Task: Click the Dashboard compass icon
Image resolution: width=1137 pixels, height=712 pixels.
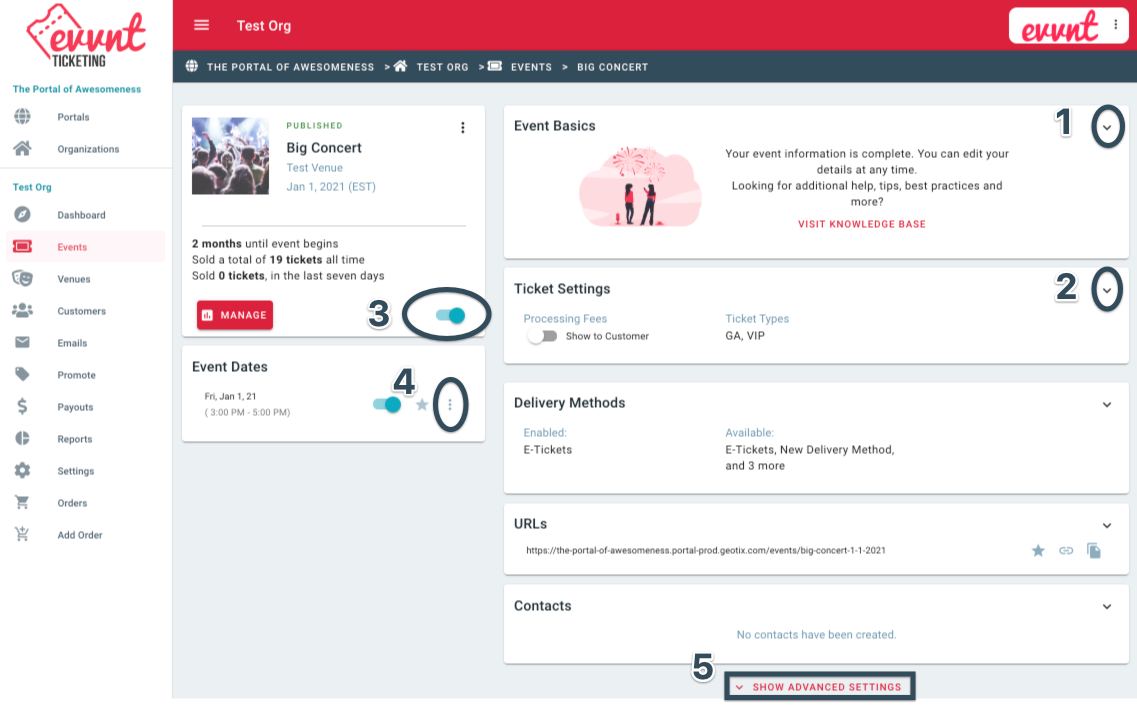Action: [22, 215]
